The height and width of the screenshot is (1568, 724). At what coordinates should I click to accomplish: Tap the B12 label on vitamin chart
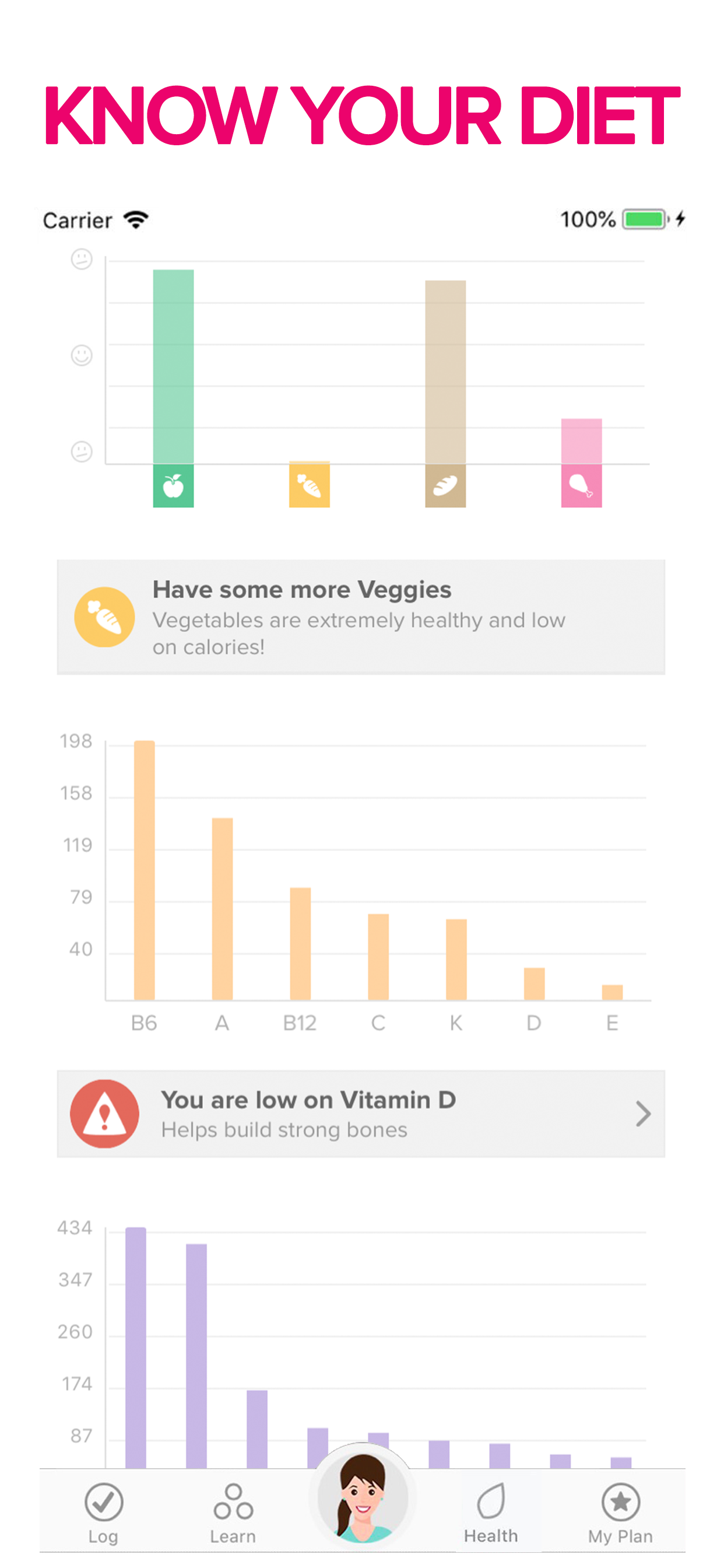point(300,1023)
